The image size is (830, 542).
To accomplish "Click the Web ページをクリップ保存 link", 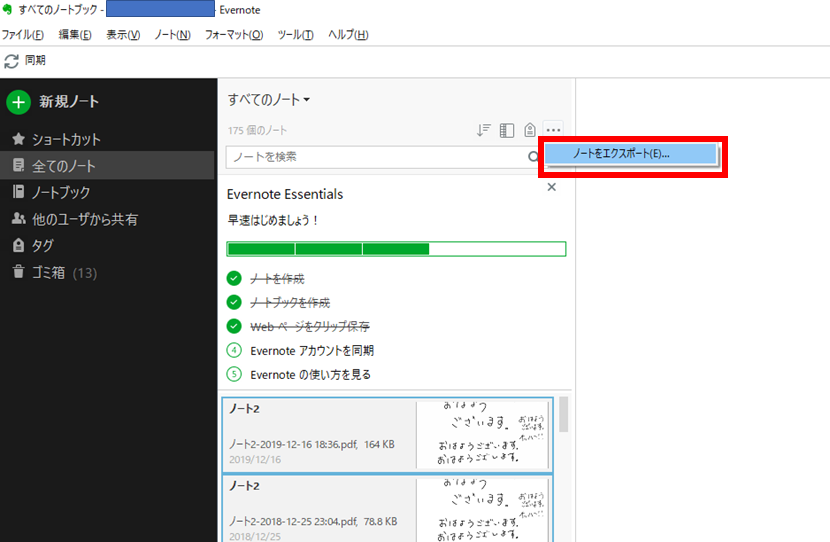I will pos(310,327).
